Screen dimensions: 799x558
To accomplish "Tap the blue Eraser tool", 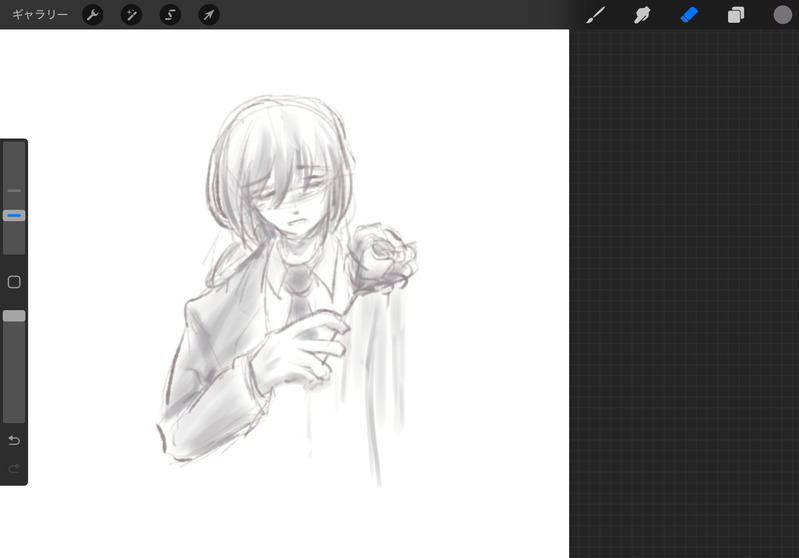I will 689,15.
